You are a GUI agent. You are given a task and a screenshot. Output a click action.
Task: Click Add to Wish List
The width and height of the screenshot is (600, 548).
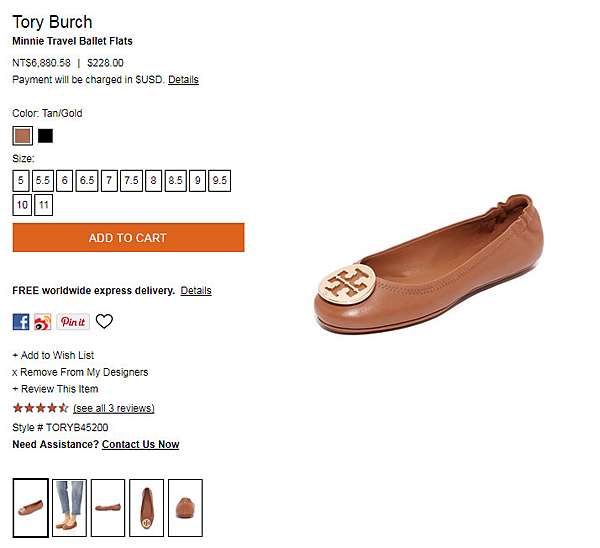(56, 355)
